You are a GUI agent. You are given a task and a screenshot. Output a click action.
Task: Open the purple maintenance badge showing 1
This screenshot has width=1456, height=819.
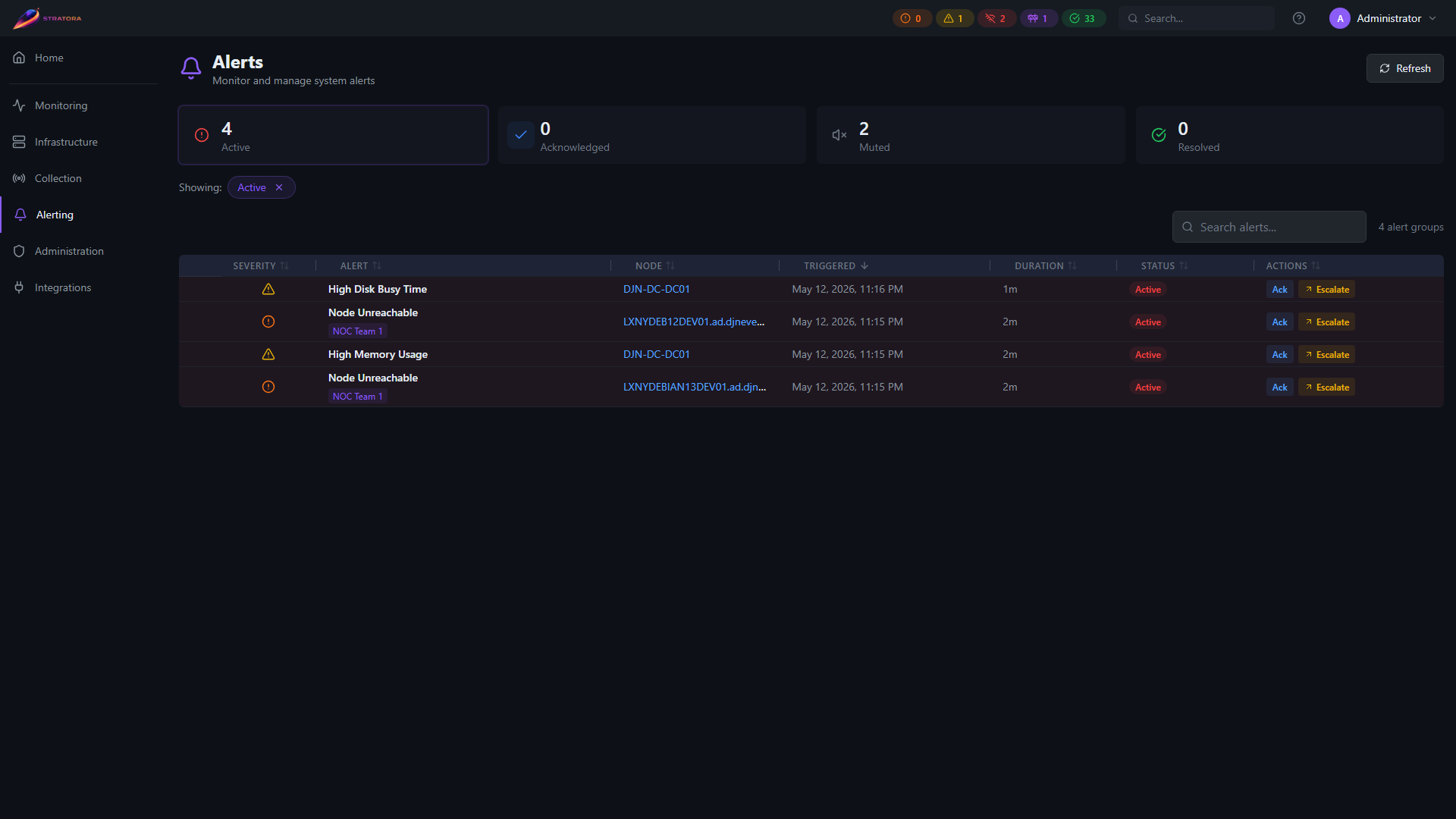pyautogui.click(x=1038, y=18)
